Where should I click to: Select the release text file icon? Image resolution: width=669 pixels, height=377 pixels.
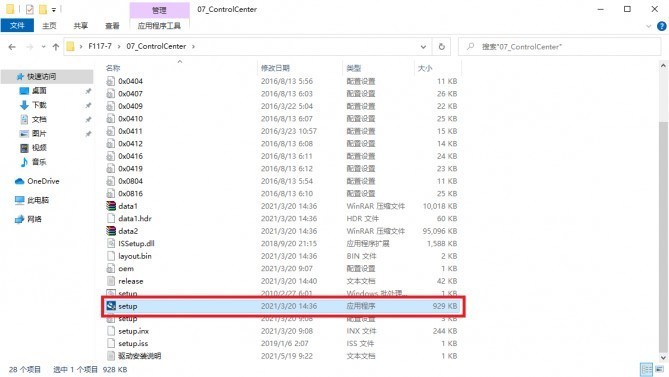(x=111, y=281)
